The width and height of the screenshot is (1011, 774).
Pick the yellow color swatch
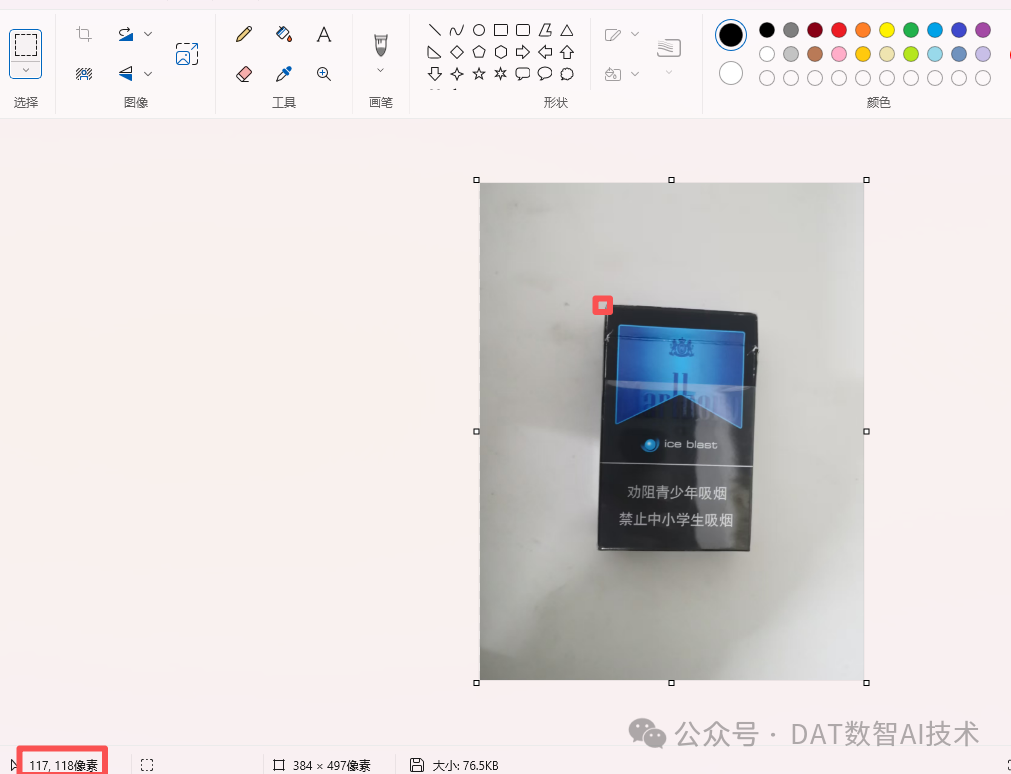click(887, 30)
